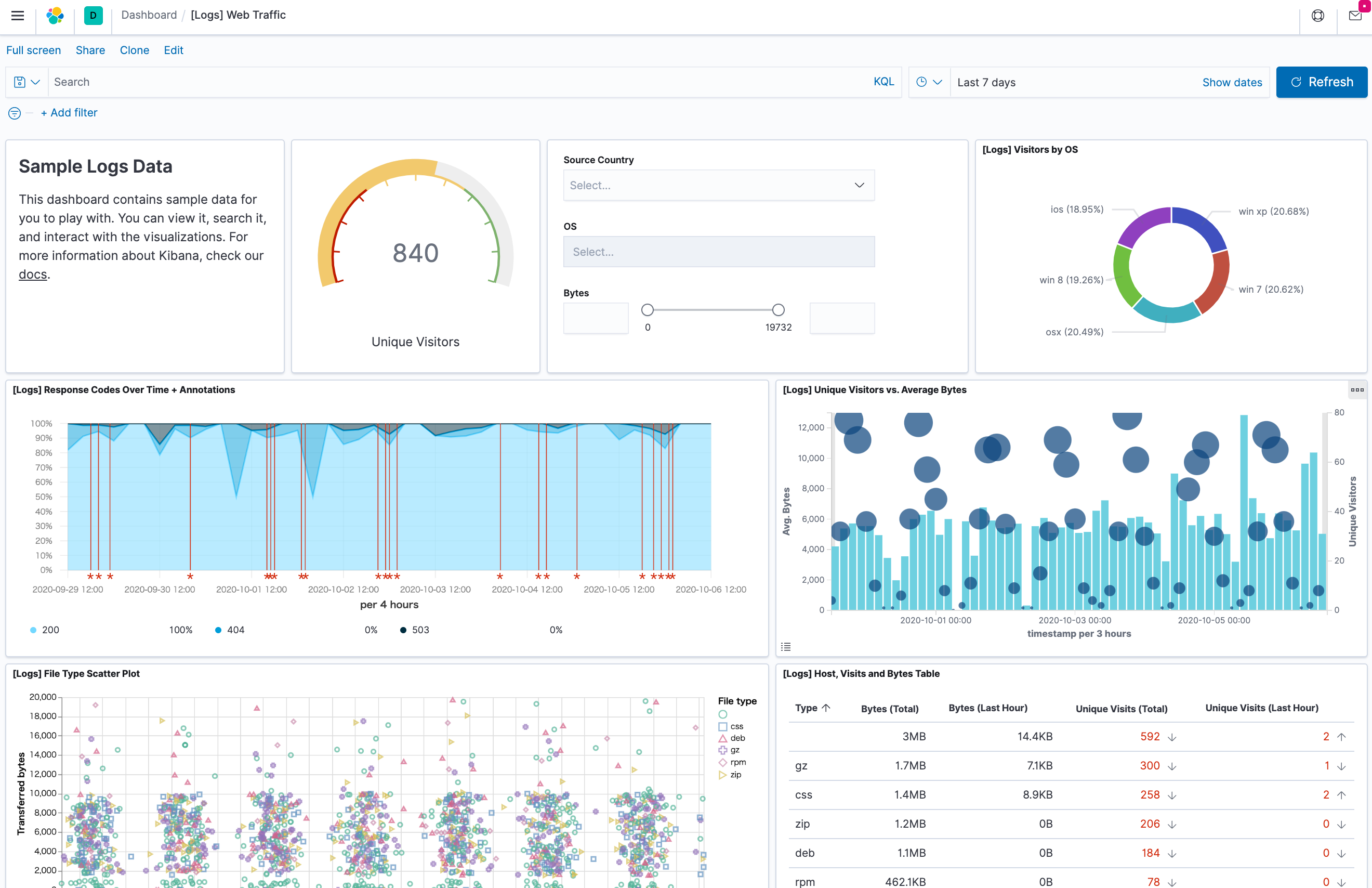Screen dimensions: 1372x888
Task: Open the help menu icon
Action: tap(1317, 16)
